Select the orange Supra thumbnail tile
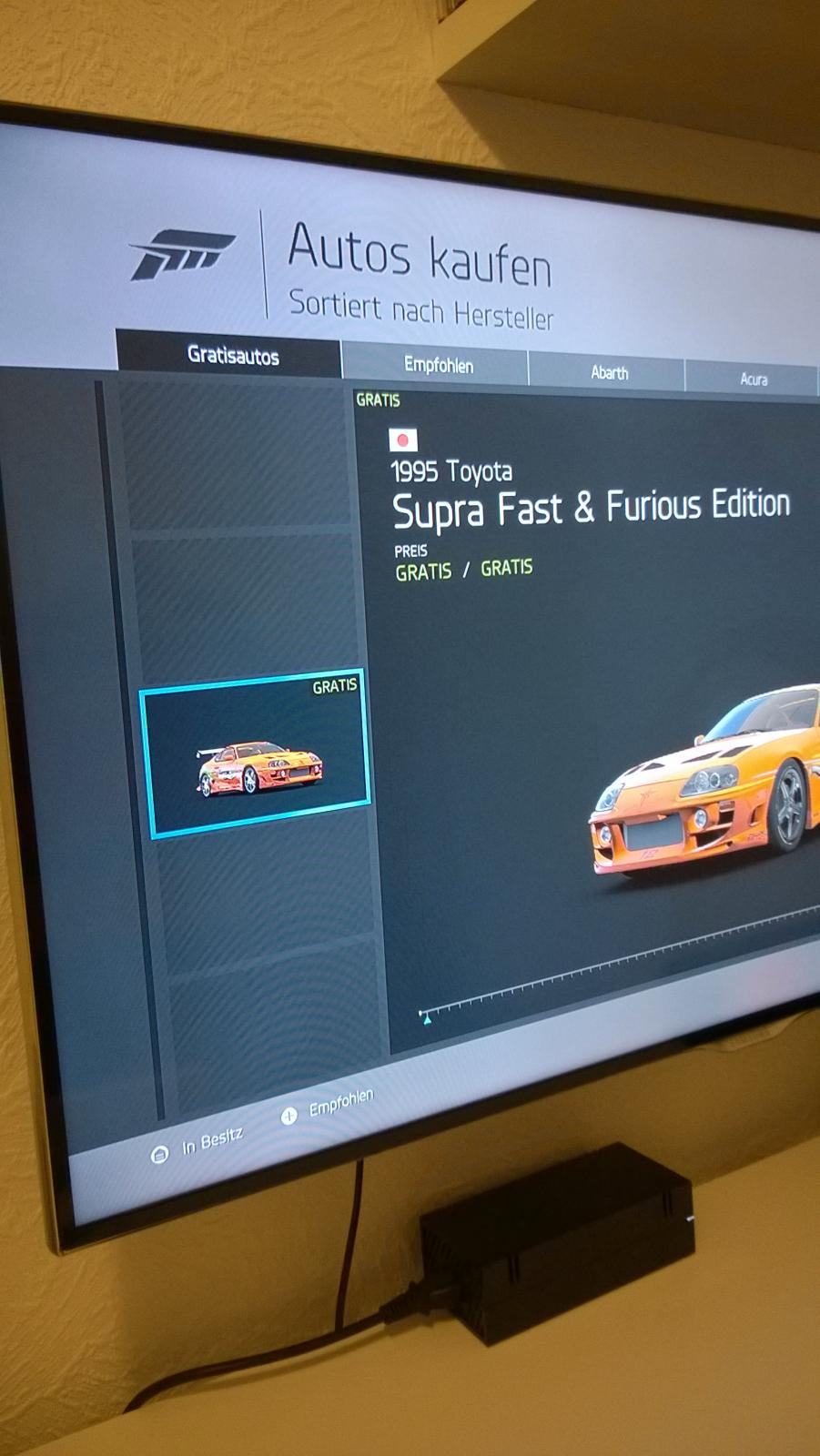Screen dimensions: 820x1456 pyautogui.click(x=256, y=754)
